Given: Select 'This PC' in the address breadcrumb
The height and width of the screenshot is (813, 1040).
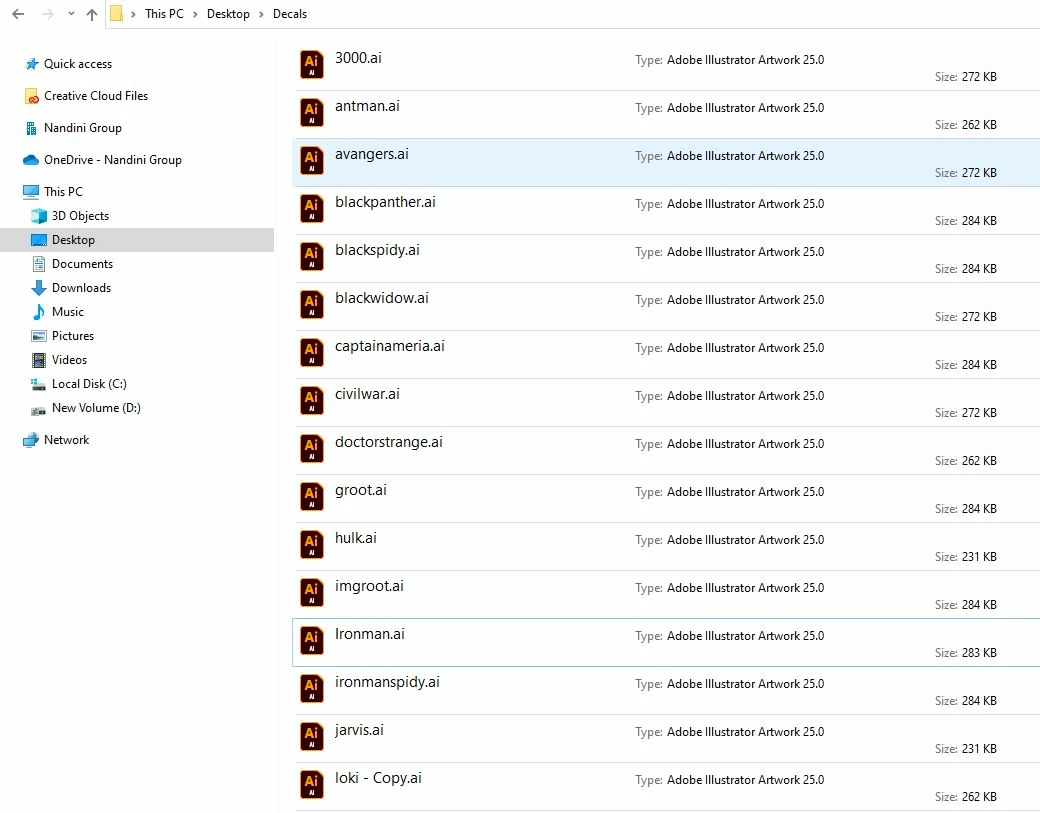Looking at the screenshot, I should 164,14.
